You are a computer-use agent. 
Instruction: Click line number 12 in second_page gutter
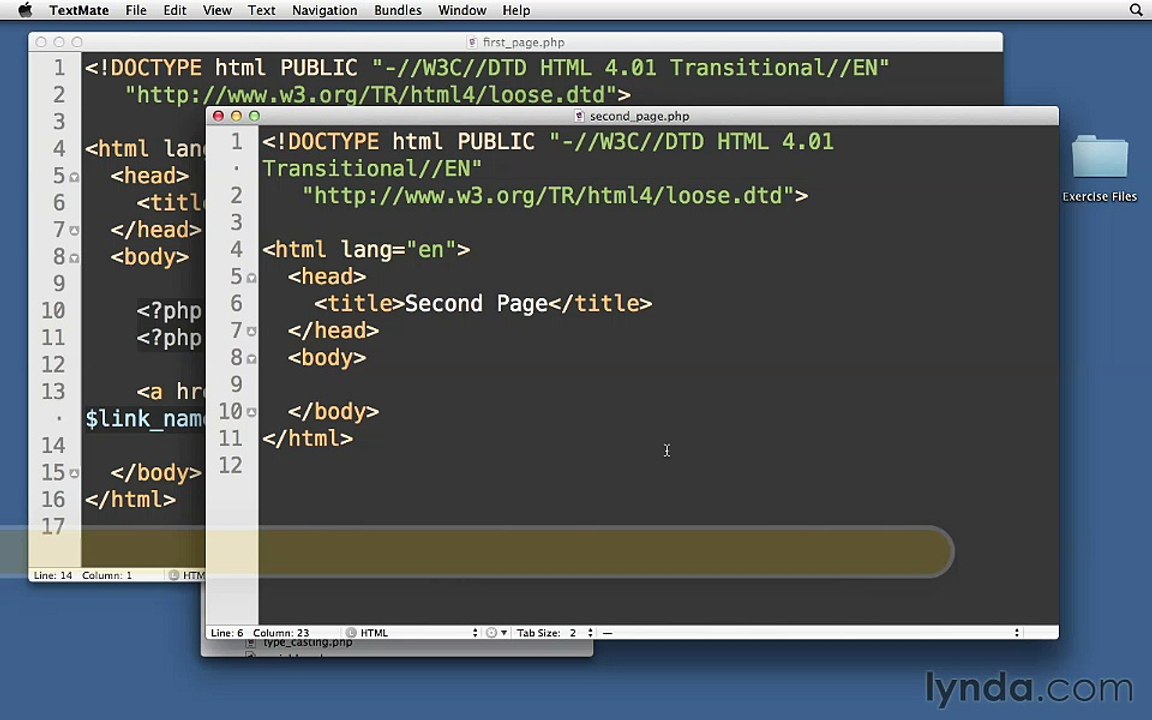pyautogui.click(x=230, y=465)
